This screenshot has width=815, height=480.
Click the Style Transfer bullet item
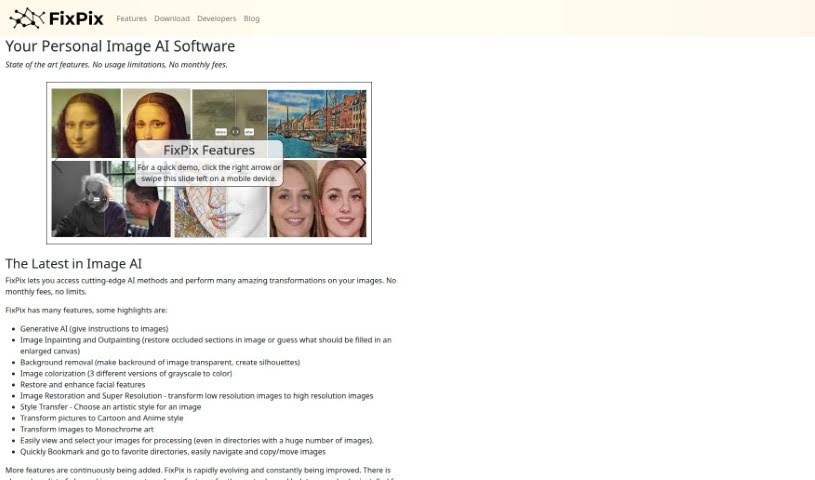[x=111, y=407]
